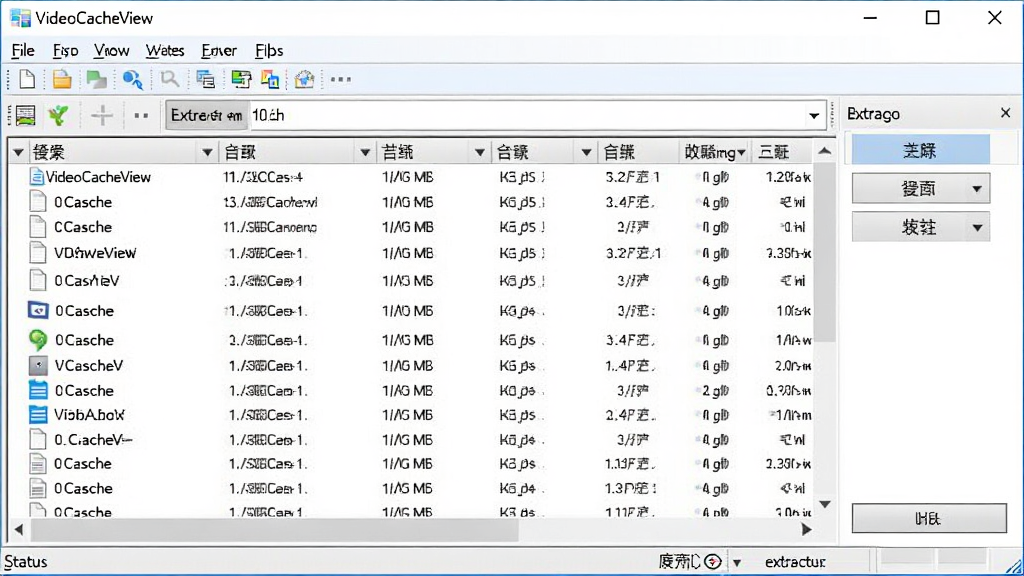The width and height of the screenshot is (1024, 576).
Task: Open the Fisp menu
Action: (x=65, y=50)
